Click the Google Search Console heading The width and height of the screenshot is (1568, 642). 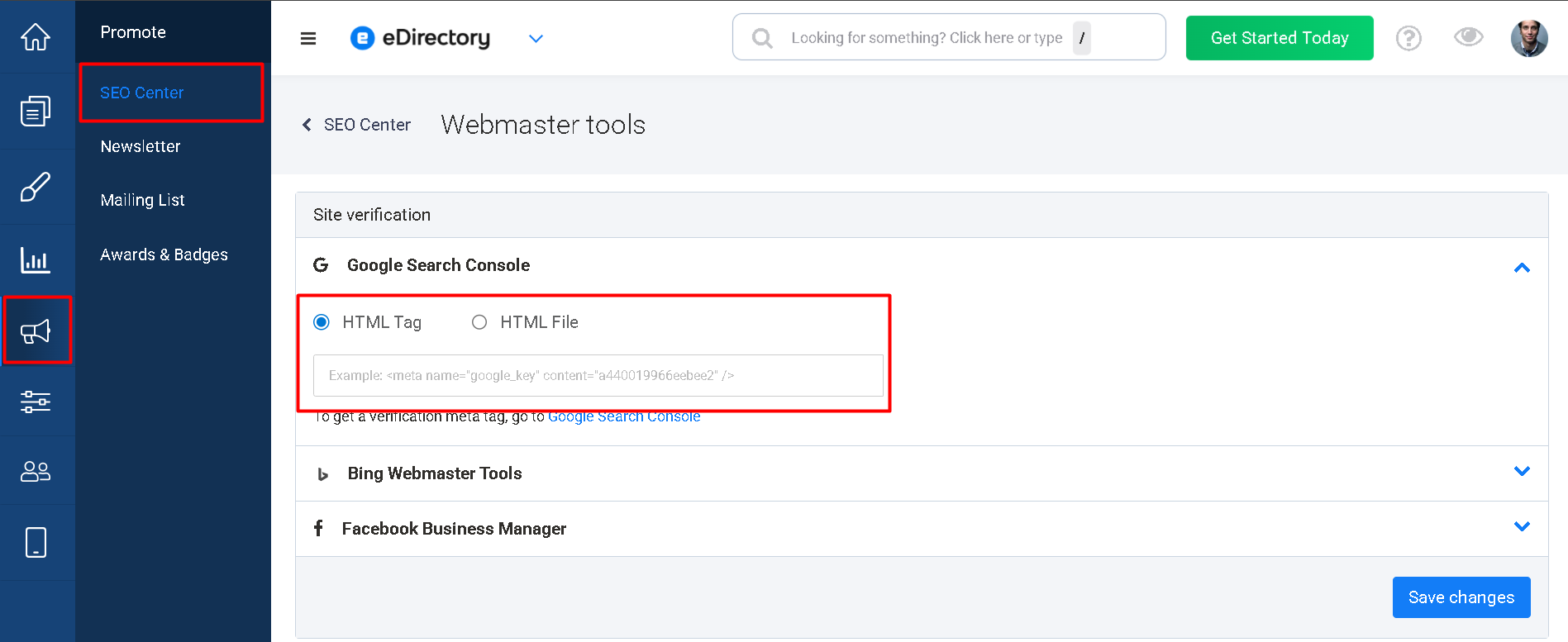tap(438, 265)
